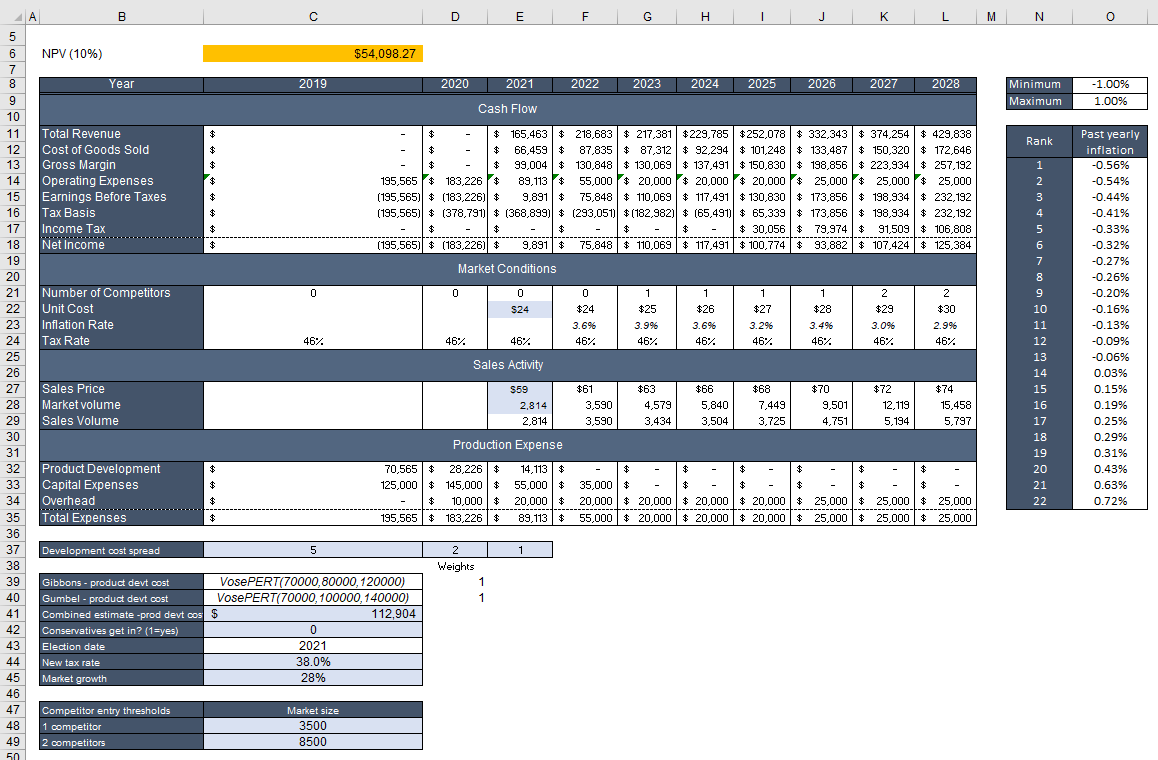
Task: Select the 1 competitor threshold value 3500
Action: tap(313, 727)
